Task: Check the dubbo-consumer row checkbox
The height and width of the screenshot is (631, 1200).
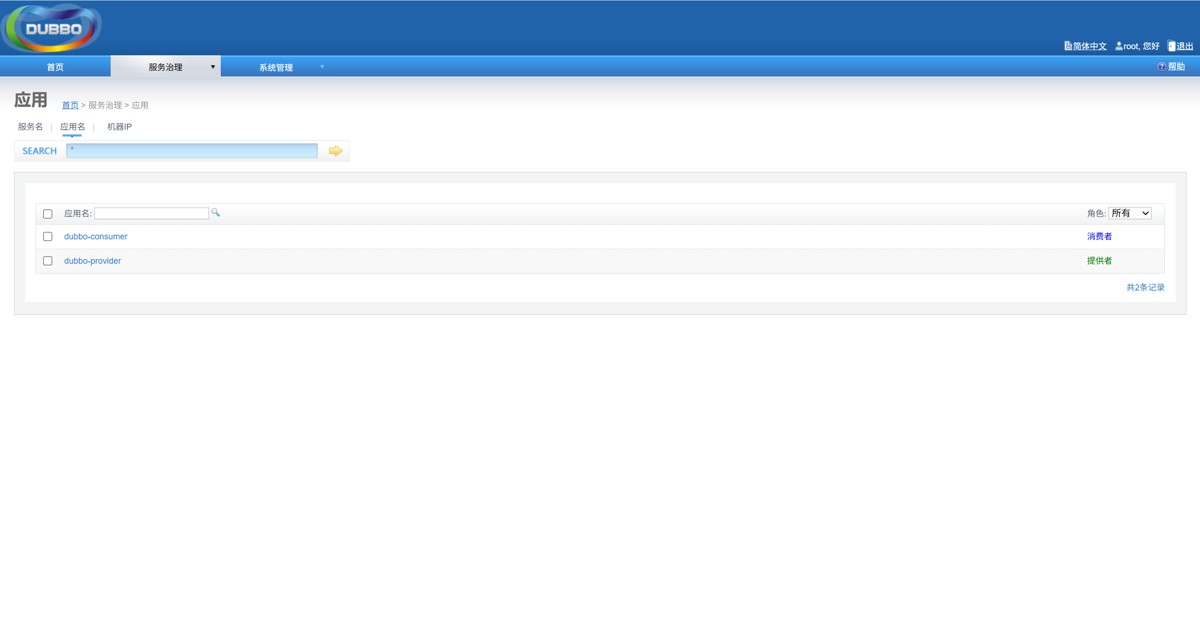Action: tap(47, 237)
